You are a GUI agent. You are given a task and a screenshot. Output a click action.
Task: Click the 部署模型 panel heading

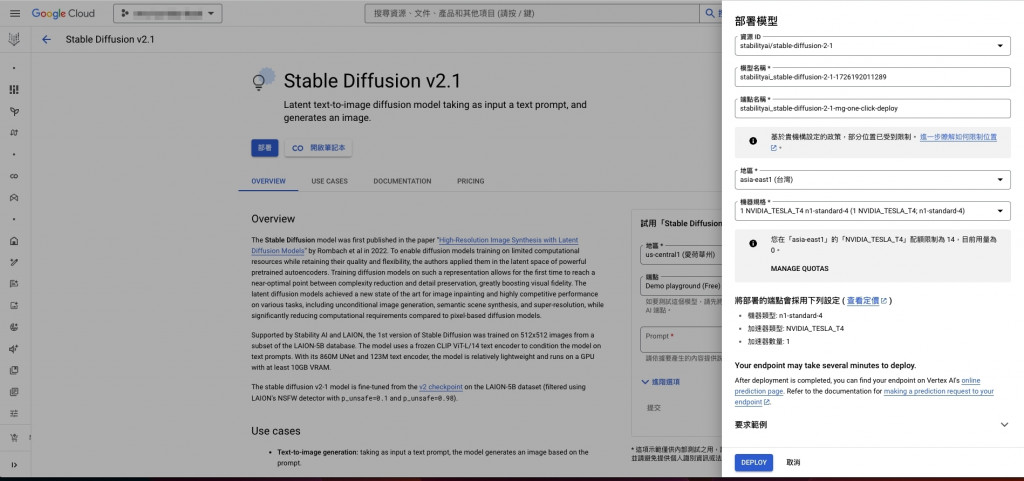756,21
